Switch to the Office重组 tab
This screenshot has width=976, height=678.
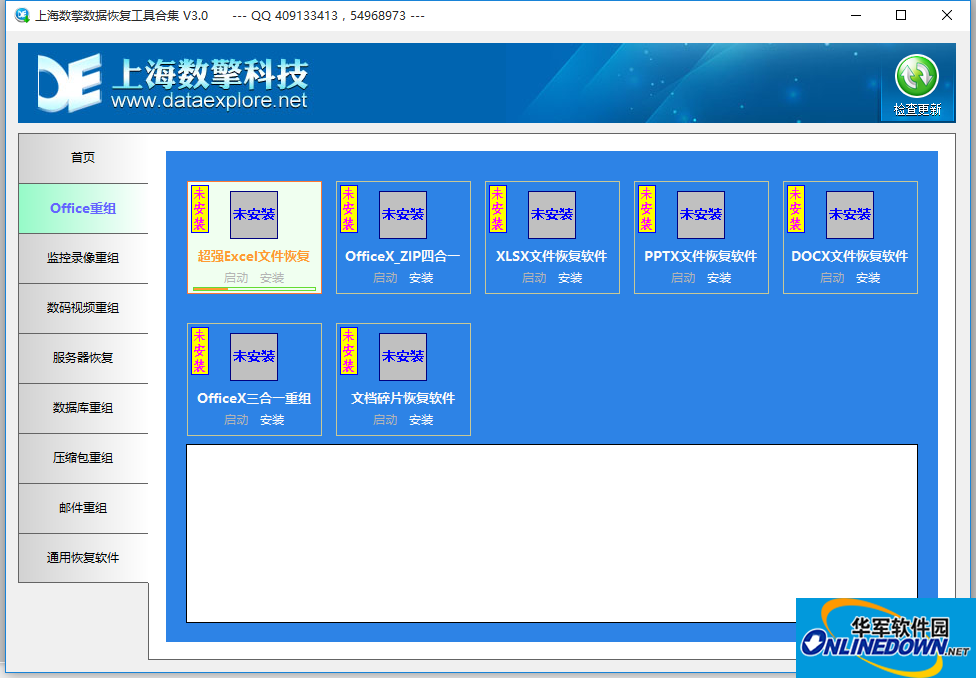click(83, 209)
